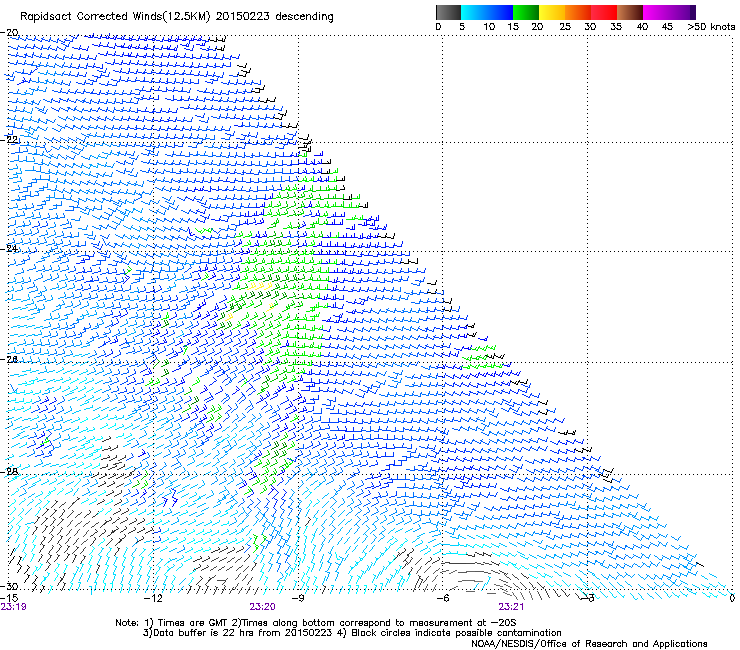Image resolution: width=740 pixels, height=650 pixels.
Task: Click the date '20150223 descending' in title
Action: tap(275, 17)
